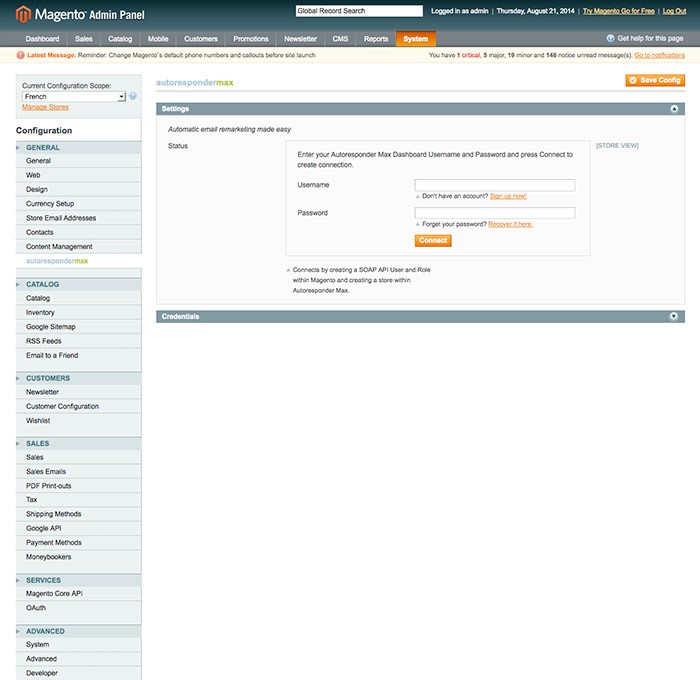Click the Settings section header

pos(420,109)
